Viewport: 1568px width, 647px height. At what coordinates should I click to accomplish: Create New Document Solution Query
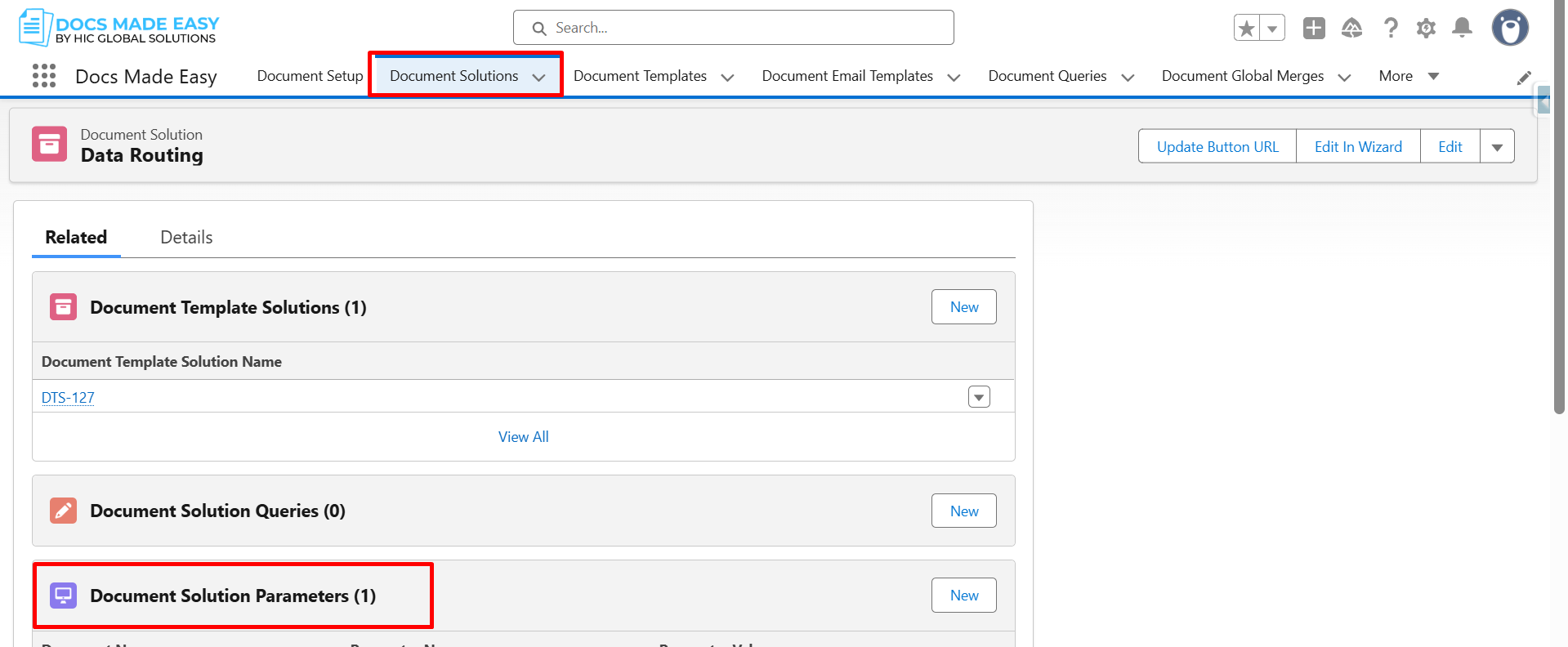(x=964, y=511)
